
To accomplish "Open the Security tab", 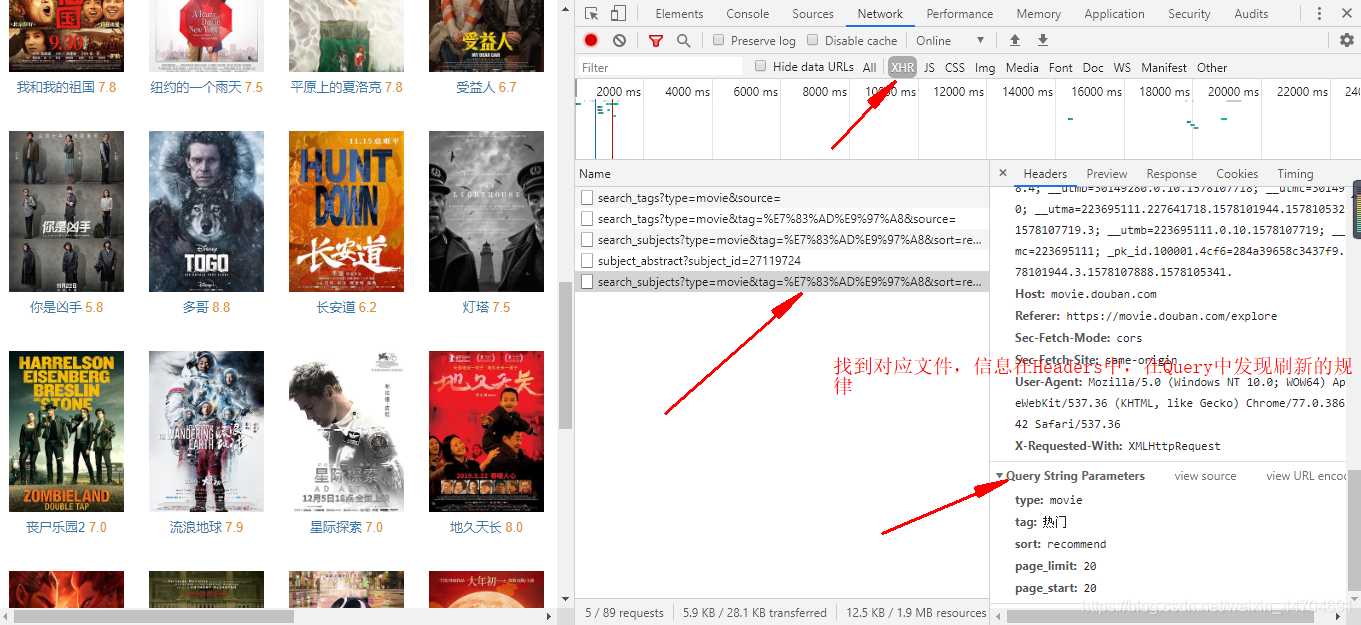I will (1189, 14).
